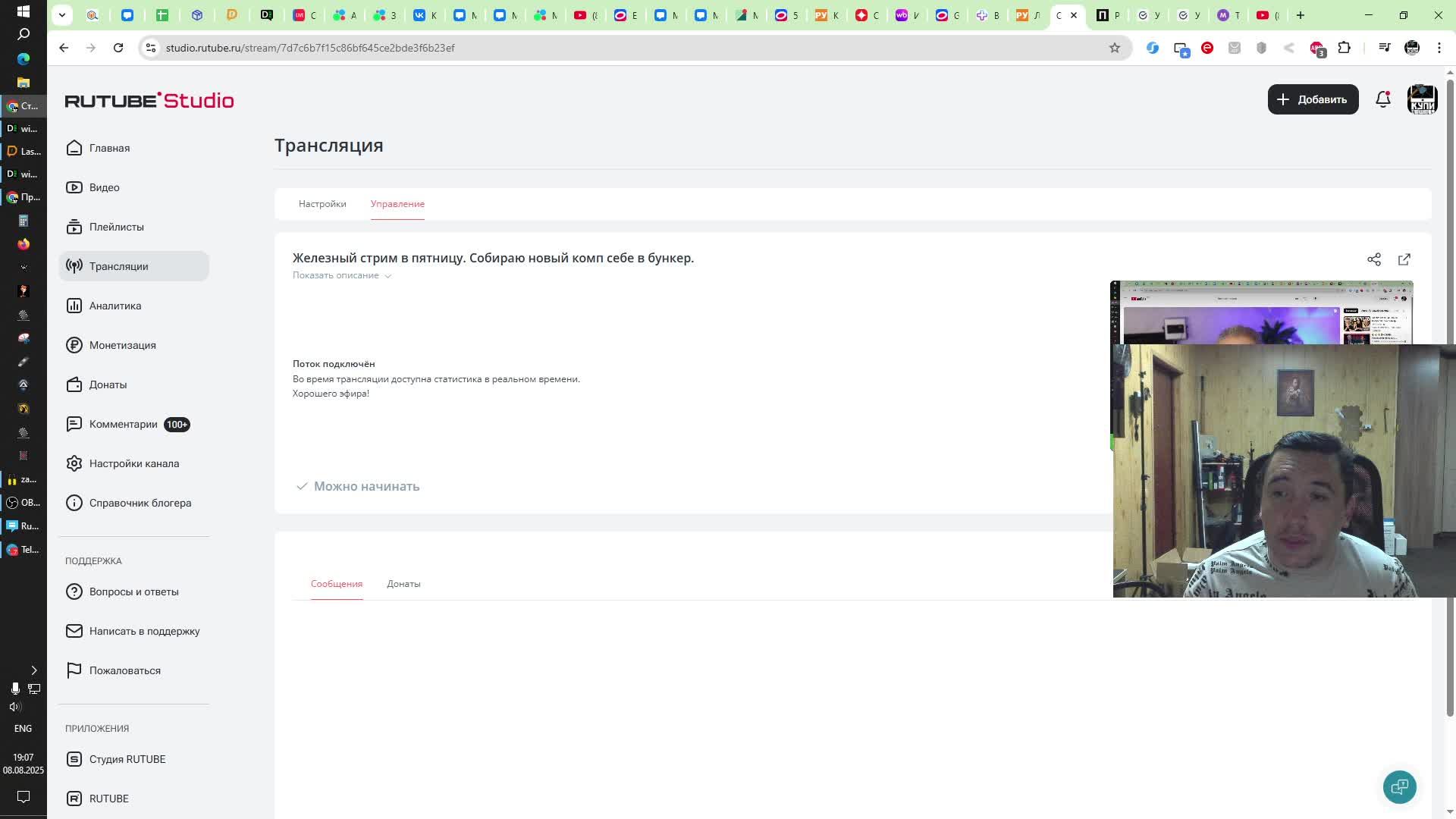
Task: Click the stream preview thumbnail
Action: click(1260, 312)
